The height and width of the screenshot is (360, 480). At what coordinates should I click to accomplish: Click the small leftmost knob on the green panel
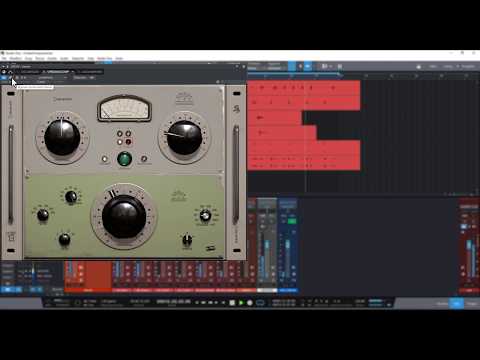pos(43,215)
